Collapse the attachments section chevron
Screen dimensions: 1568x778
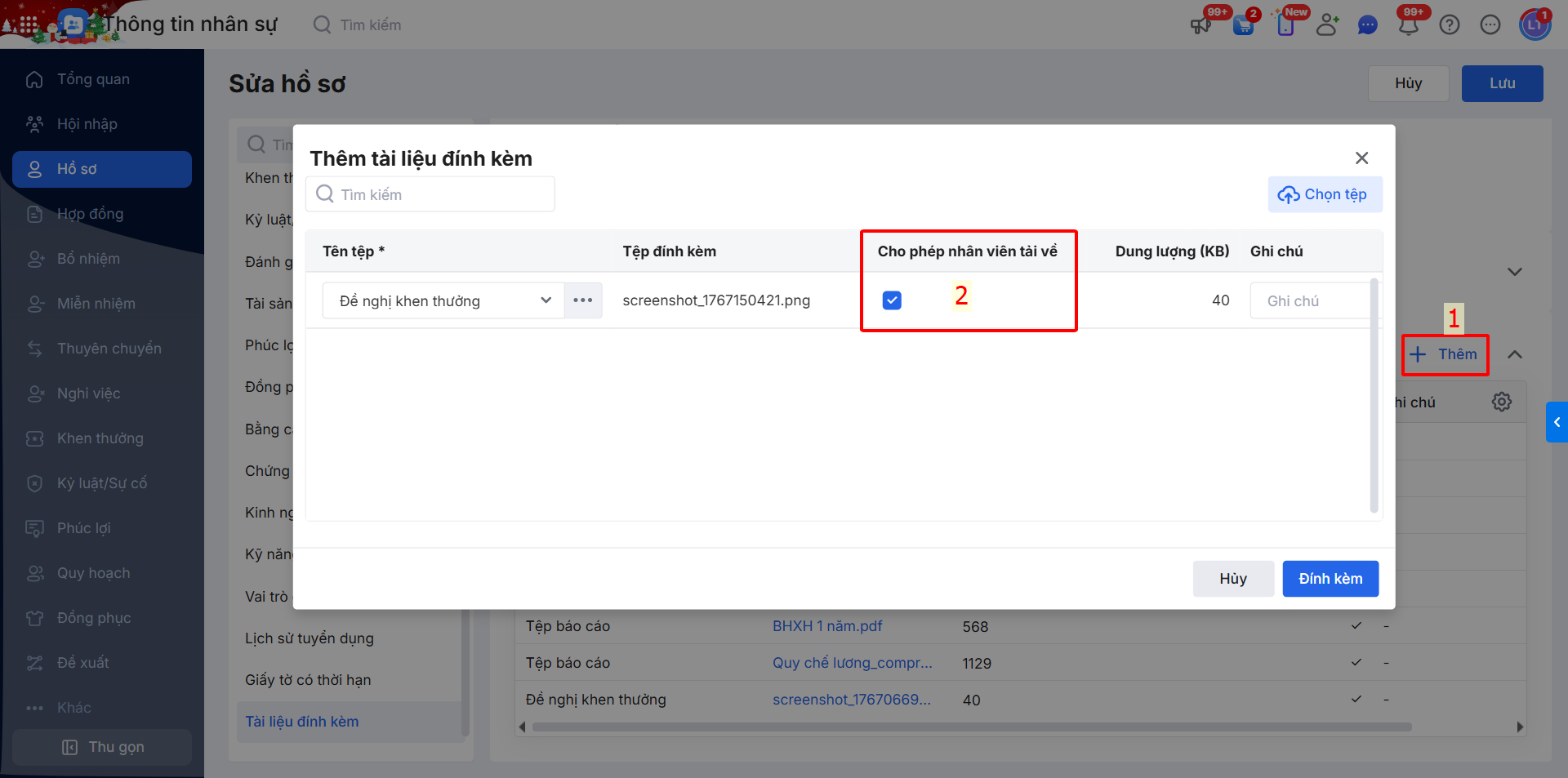tap(1515, 354)
